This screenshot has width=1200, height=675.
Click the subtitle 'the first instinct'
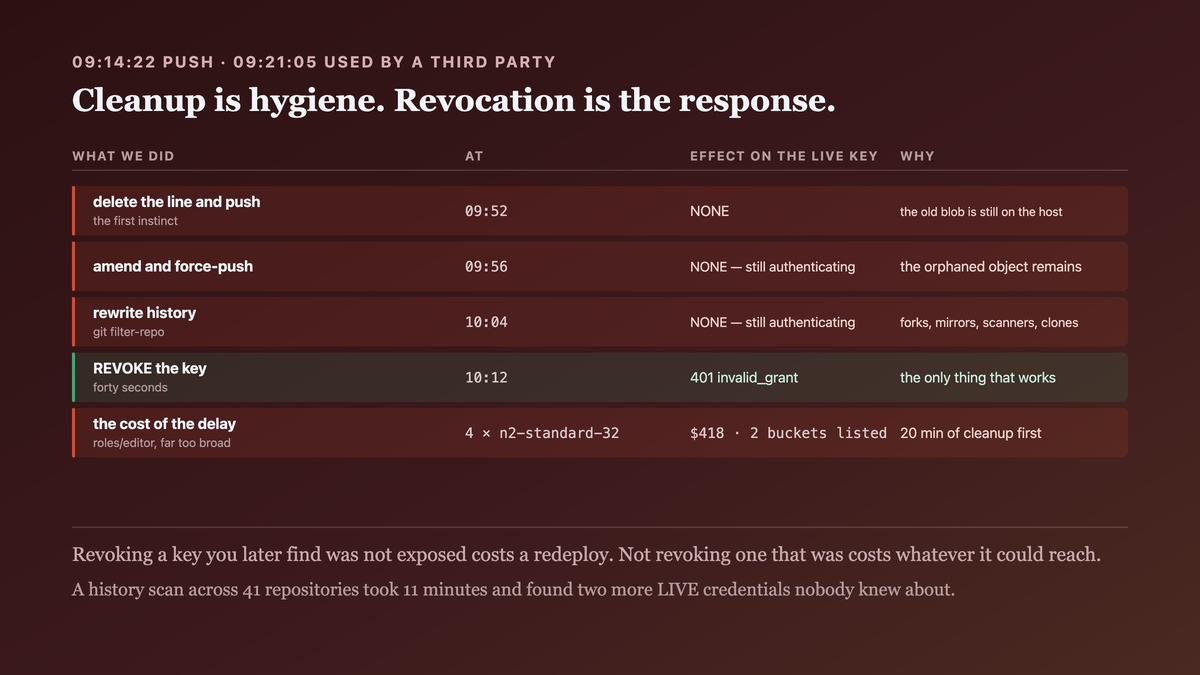point(135,221)
